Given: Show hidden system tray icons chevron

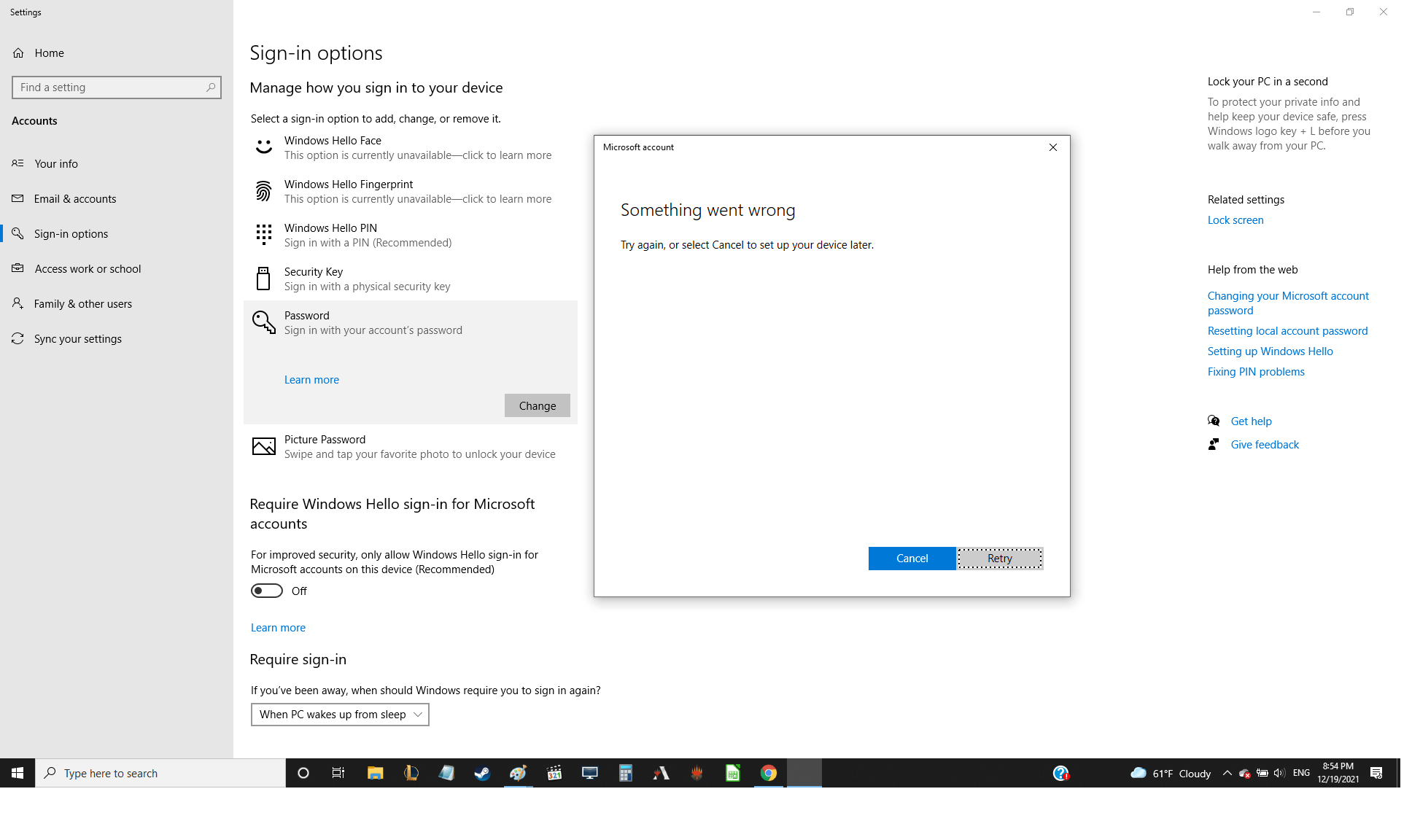Looking at the screenshot, I should coord(1227,773).
